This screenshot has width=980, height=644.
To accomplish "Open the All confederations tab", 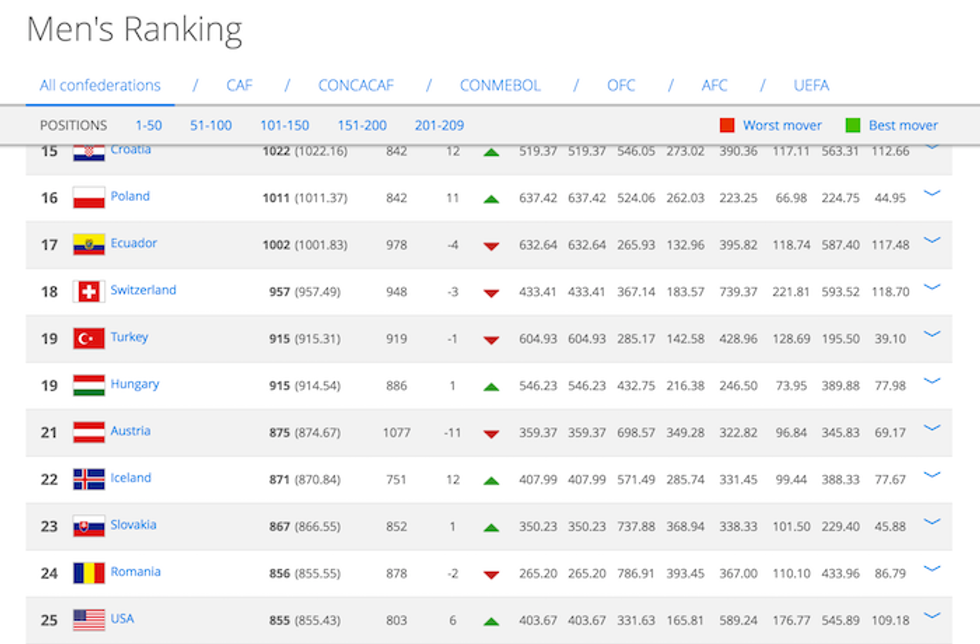I will (100, 85).
